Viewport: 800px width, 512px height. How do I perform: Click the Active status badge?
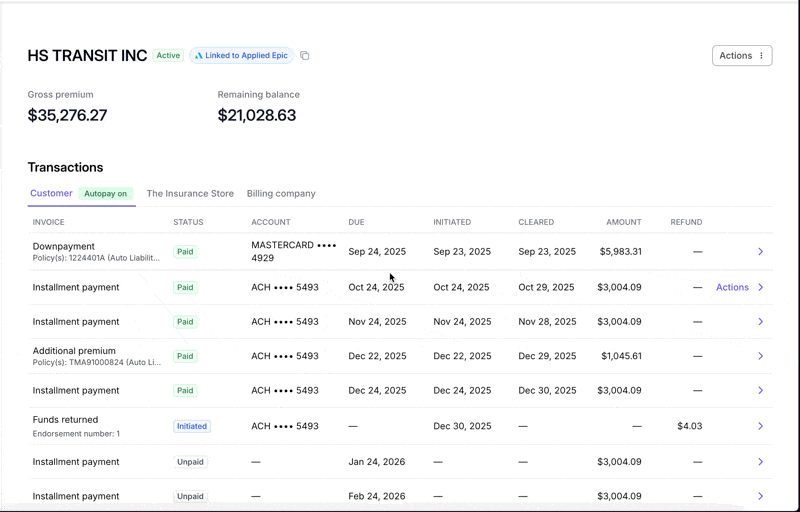(168, 56)
